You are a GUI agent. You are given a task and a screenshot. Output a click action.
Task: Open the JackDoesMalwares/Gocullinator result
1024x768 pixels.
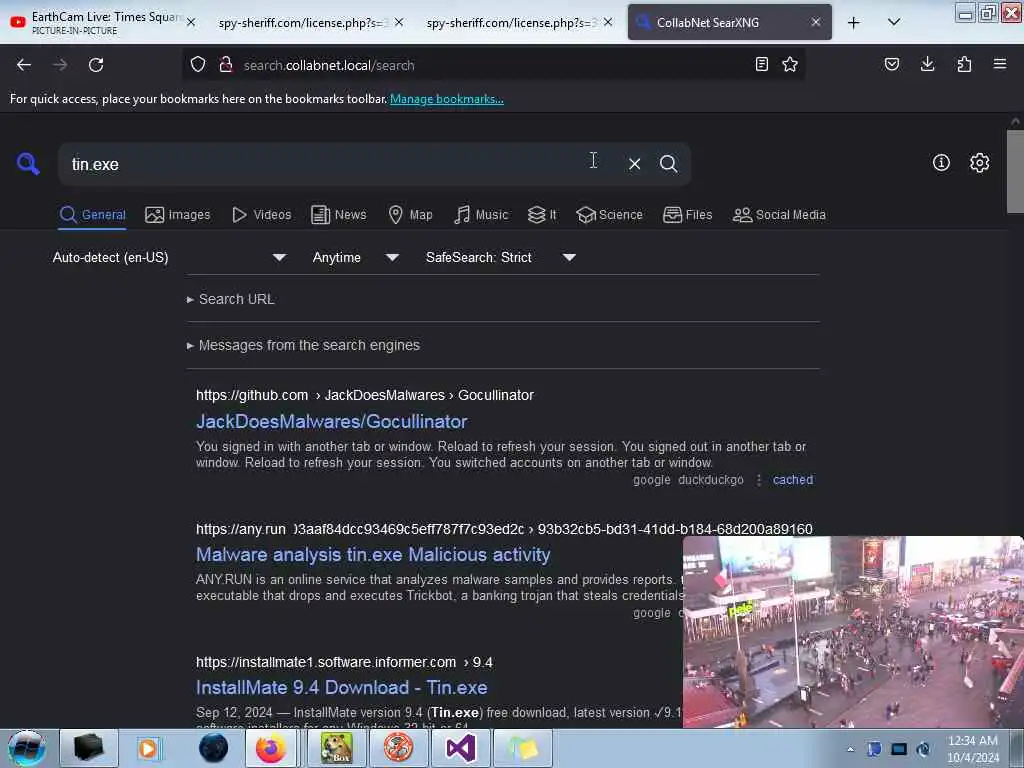(332, 421)
